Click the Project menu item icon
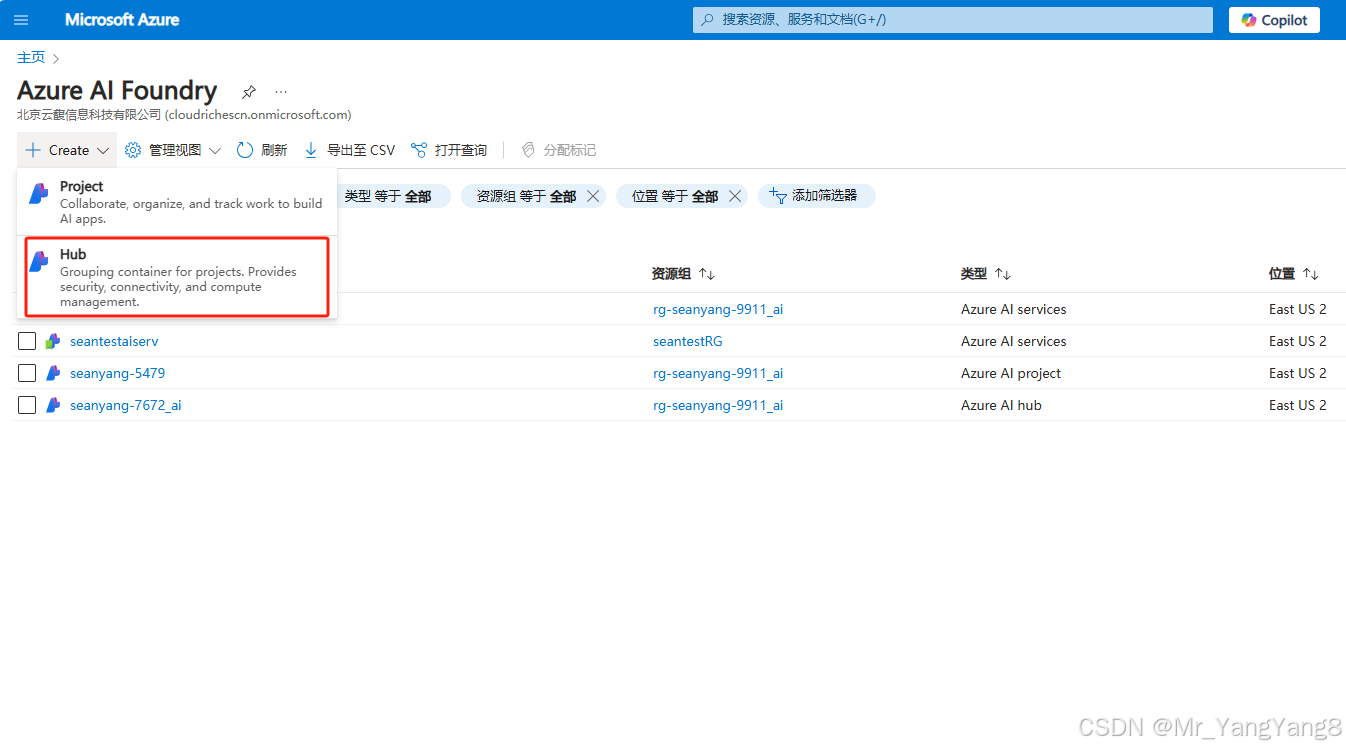 click(39, 194)
